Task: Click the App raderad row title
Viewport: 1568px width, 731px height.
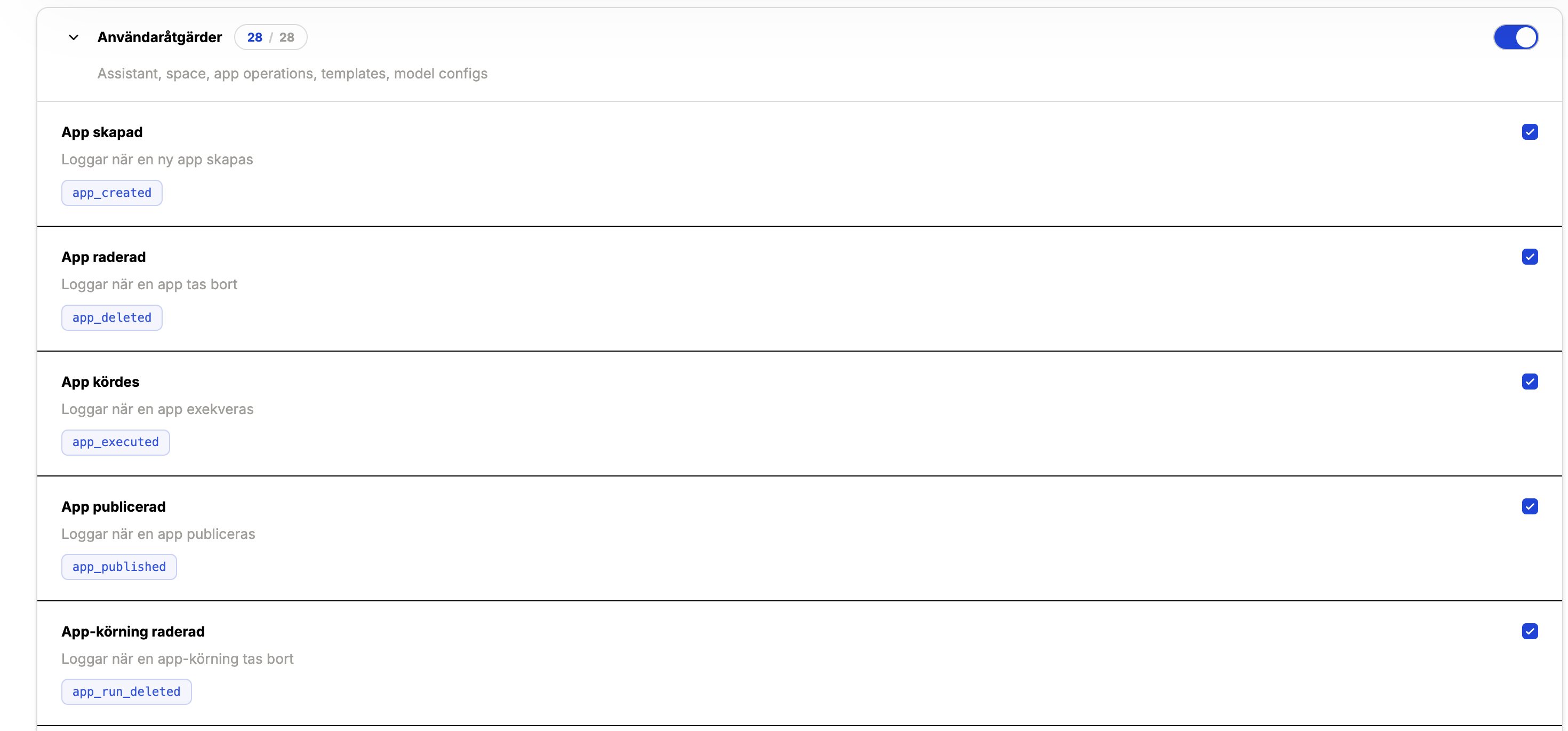Action: (103, 257)
